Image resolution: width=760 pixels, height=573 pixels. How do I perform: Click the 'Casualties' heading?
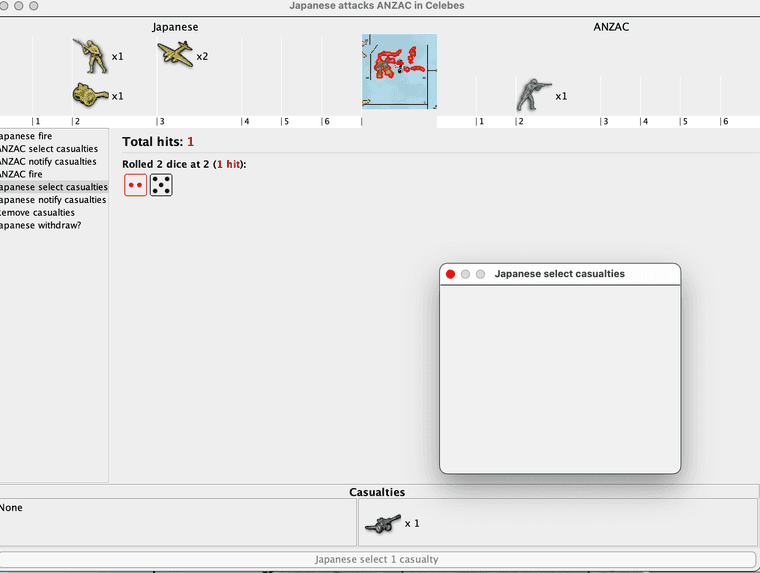tap(377, 492)
